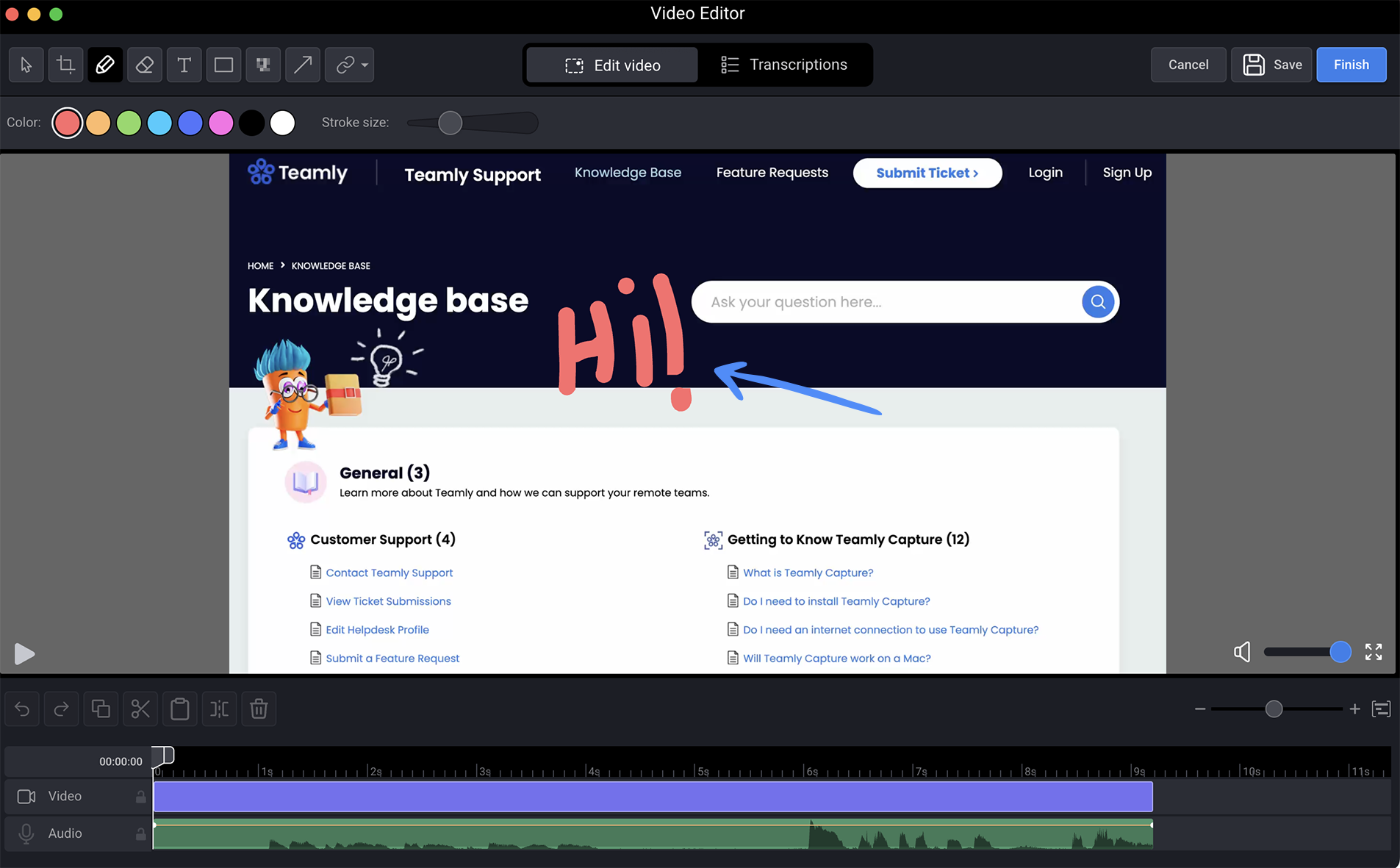
Task: Pick the white color swatch
Action: pos(282,123)
